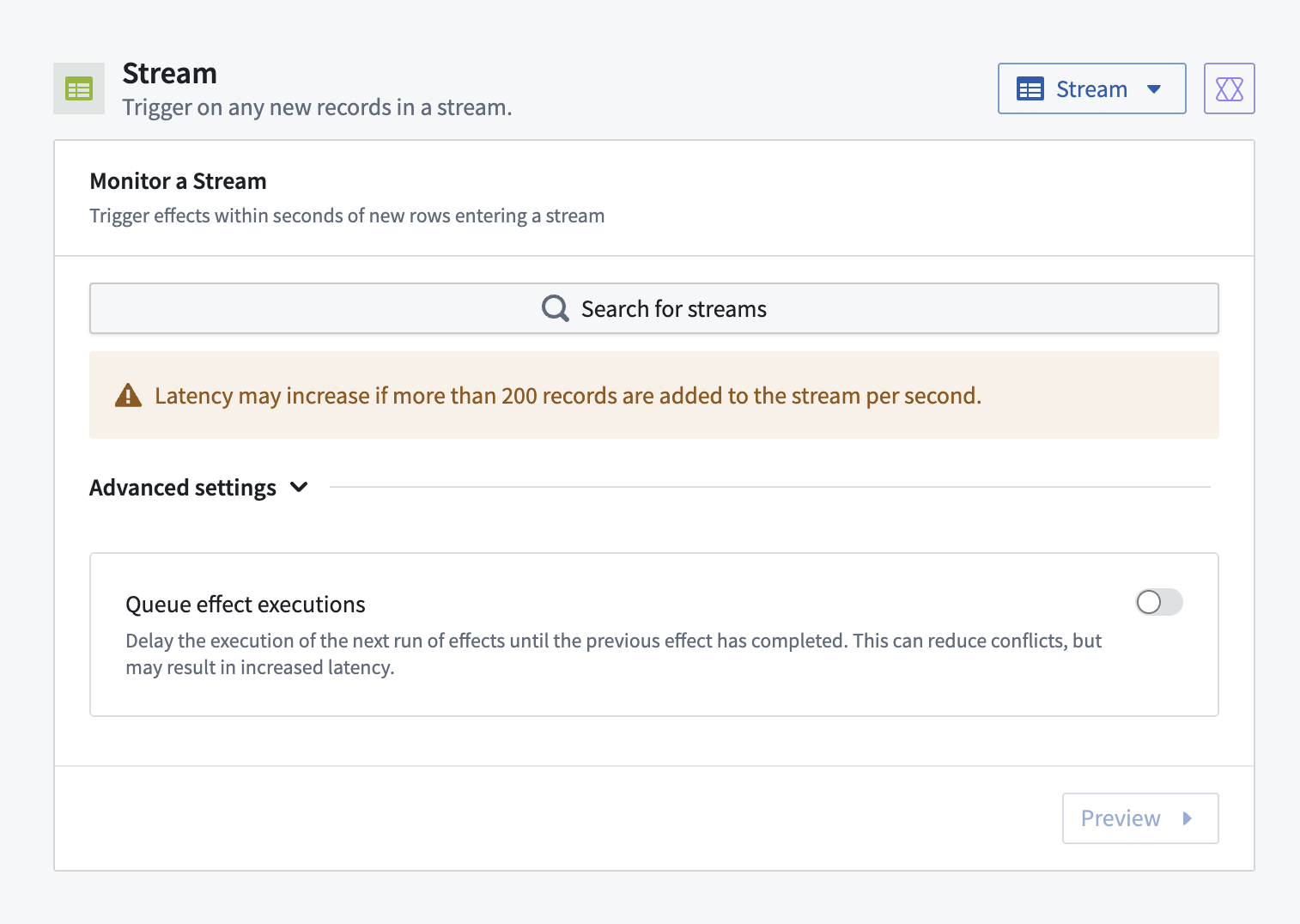The height and width of the screenshot is (924, 1300).
Task: Click the magnifying glass search icon
Action: pos(556,308)
